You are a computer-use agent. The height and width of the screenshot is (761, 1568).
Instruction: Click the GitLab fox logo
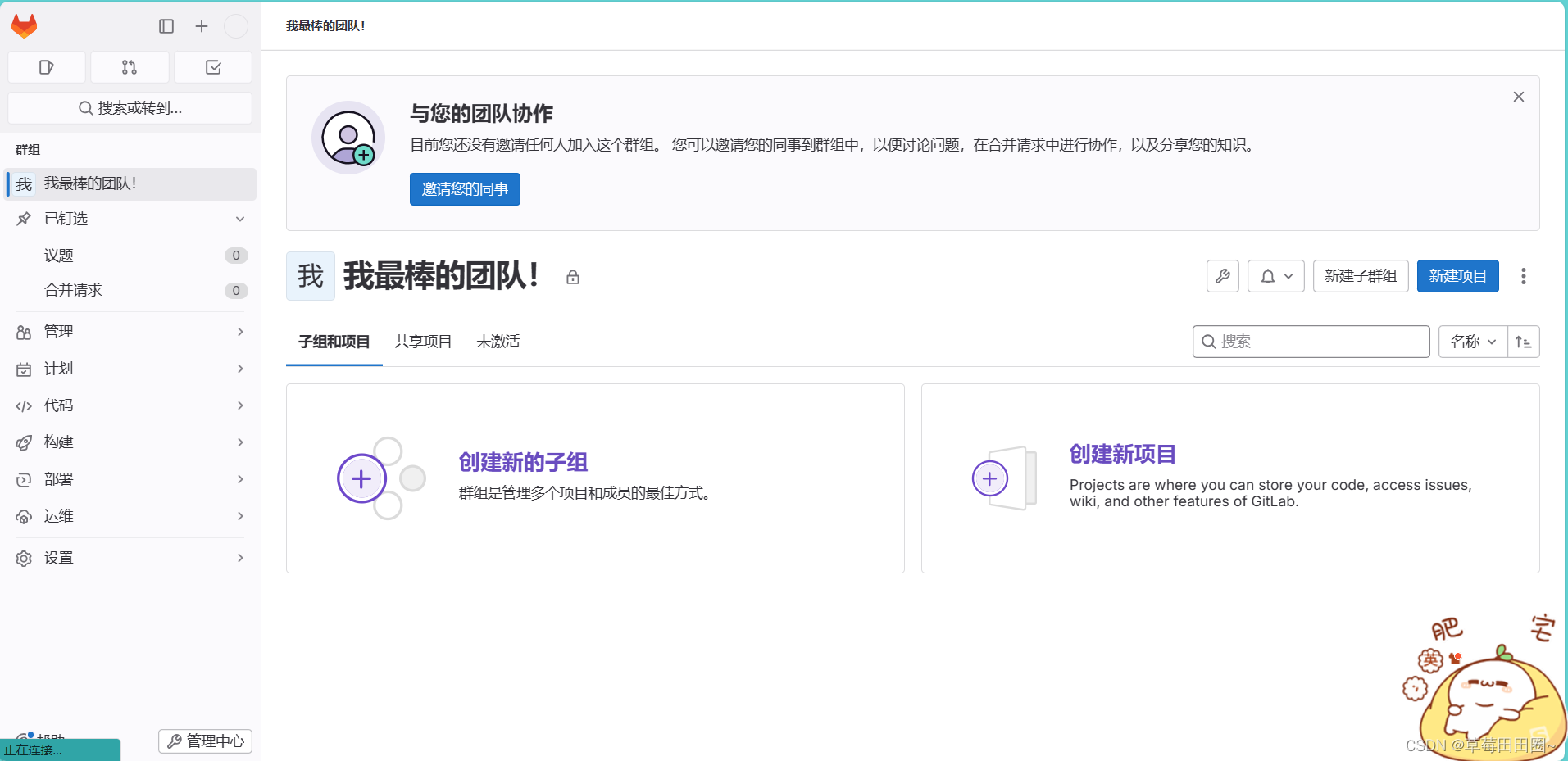click(x=25, y=26)
